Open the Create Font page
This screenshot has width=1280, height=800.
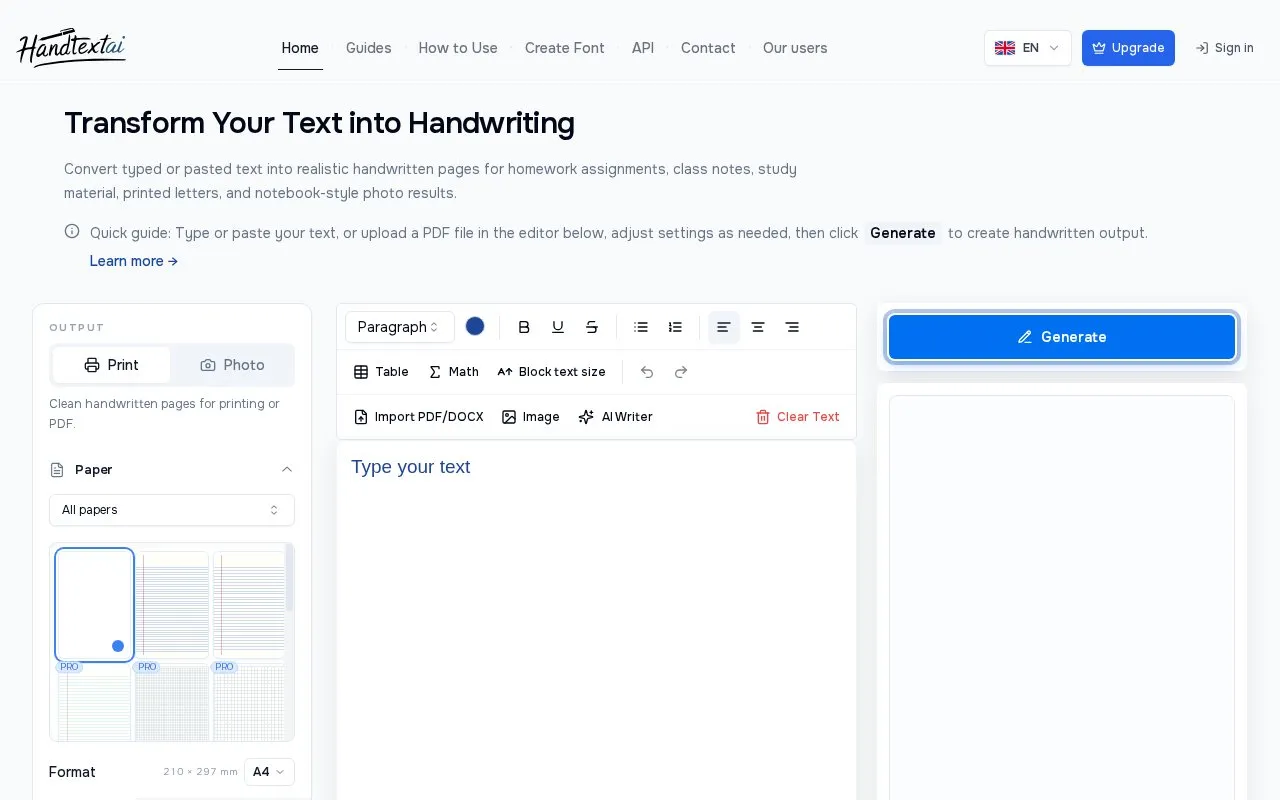(x=565, y=48)
